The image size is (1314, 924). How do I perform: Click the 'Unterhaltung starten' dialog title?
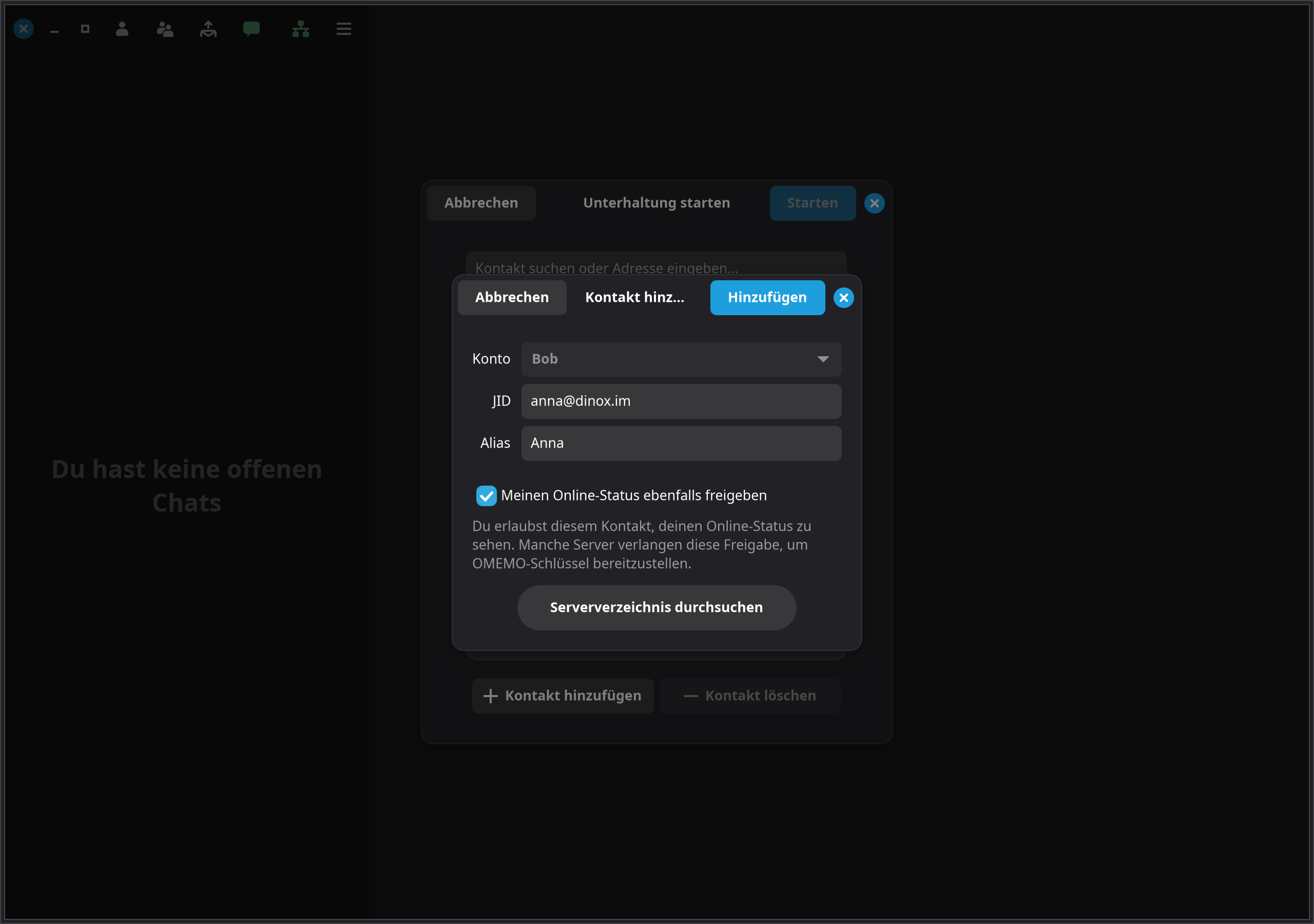coord(656,203)
